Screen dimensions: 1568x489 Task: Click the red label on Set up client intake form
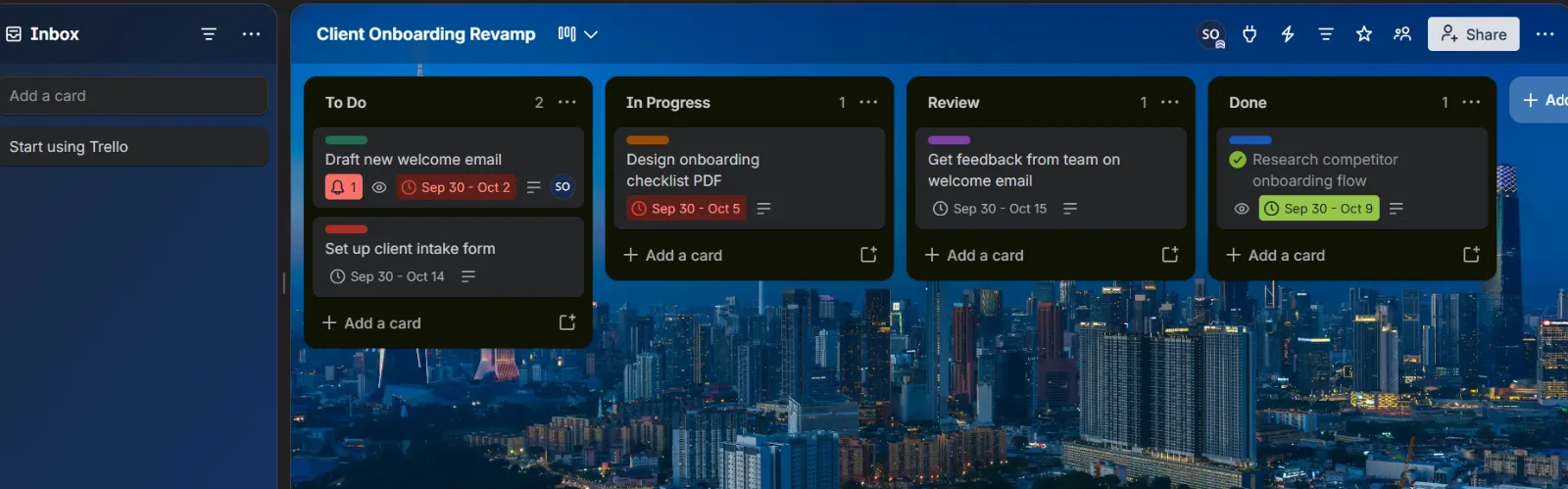[346, 229]
